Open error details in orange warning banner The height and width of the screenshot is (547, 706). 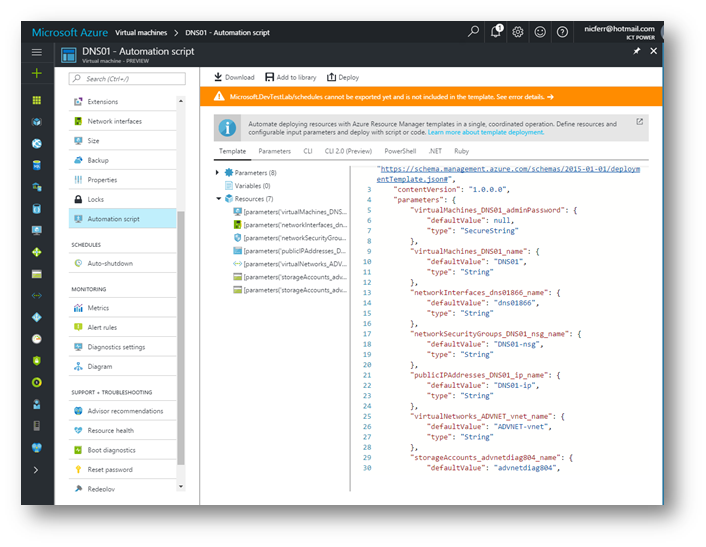coord(527,97)
